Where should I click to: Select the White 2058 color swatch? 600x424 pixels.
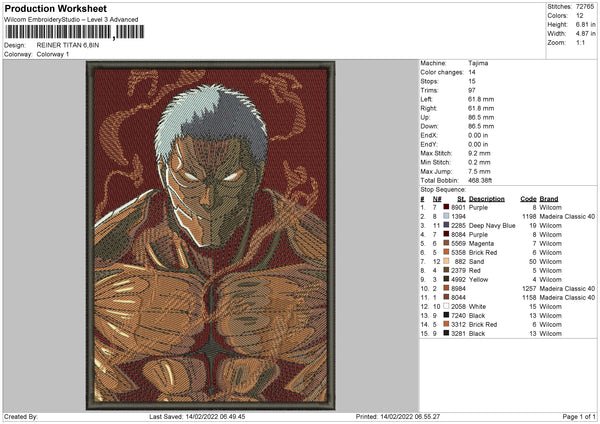point(446,306)
